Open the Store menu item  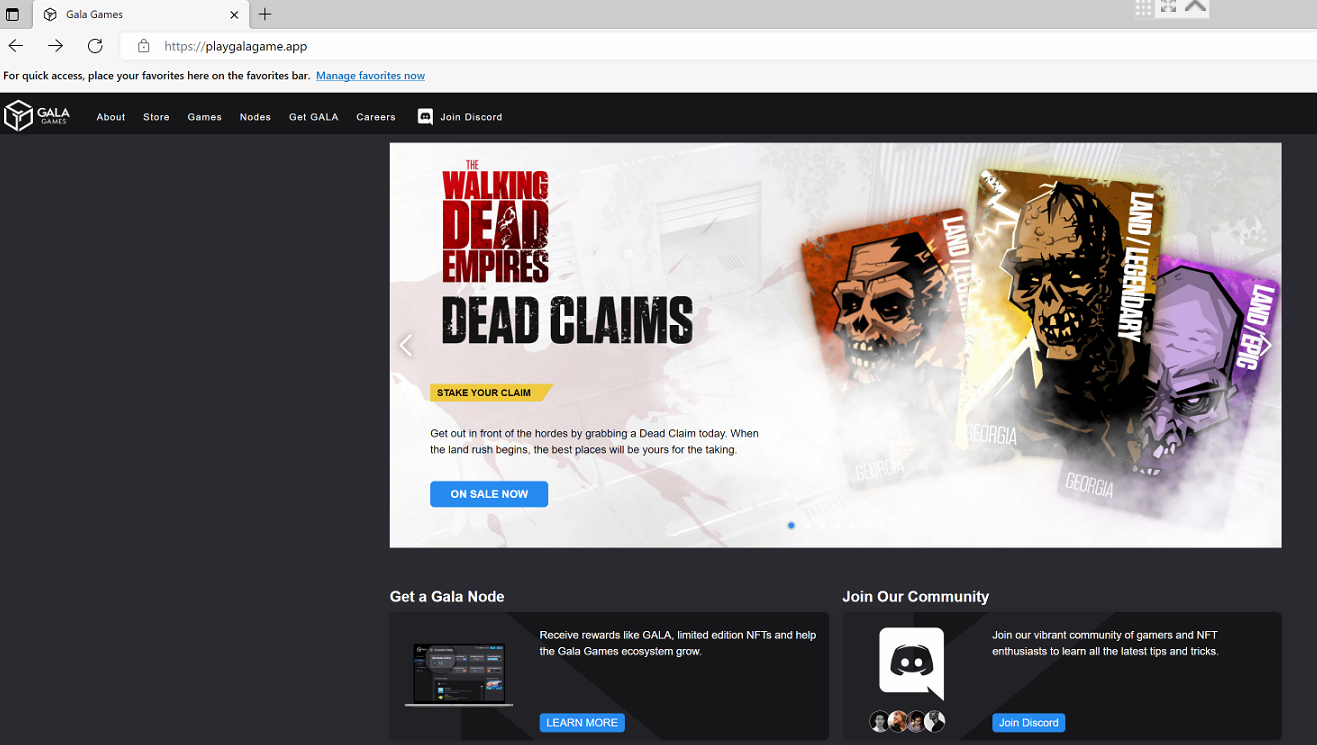tap(156, 117)
